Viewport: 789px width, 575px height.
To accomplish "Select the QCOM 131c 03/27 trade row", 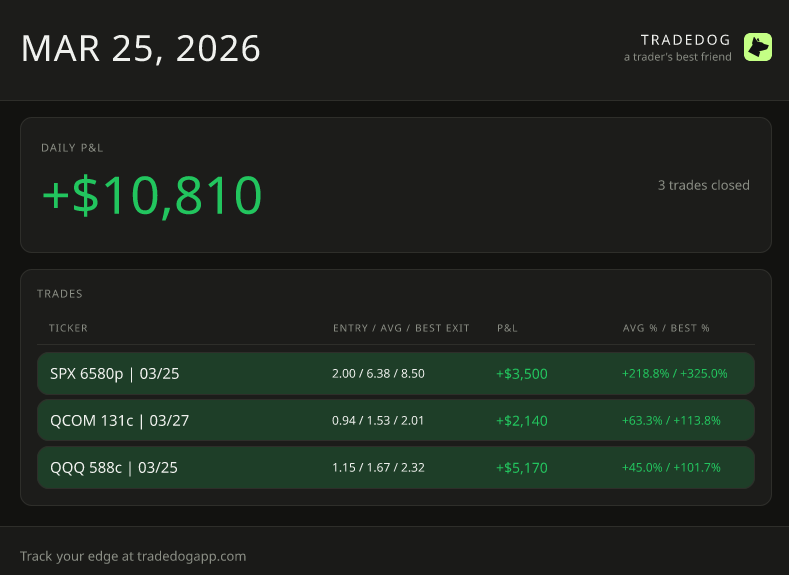I will coord(119,421).
